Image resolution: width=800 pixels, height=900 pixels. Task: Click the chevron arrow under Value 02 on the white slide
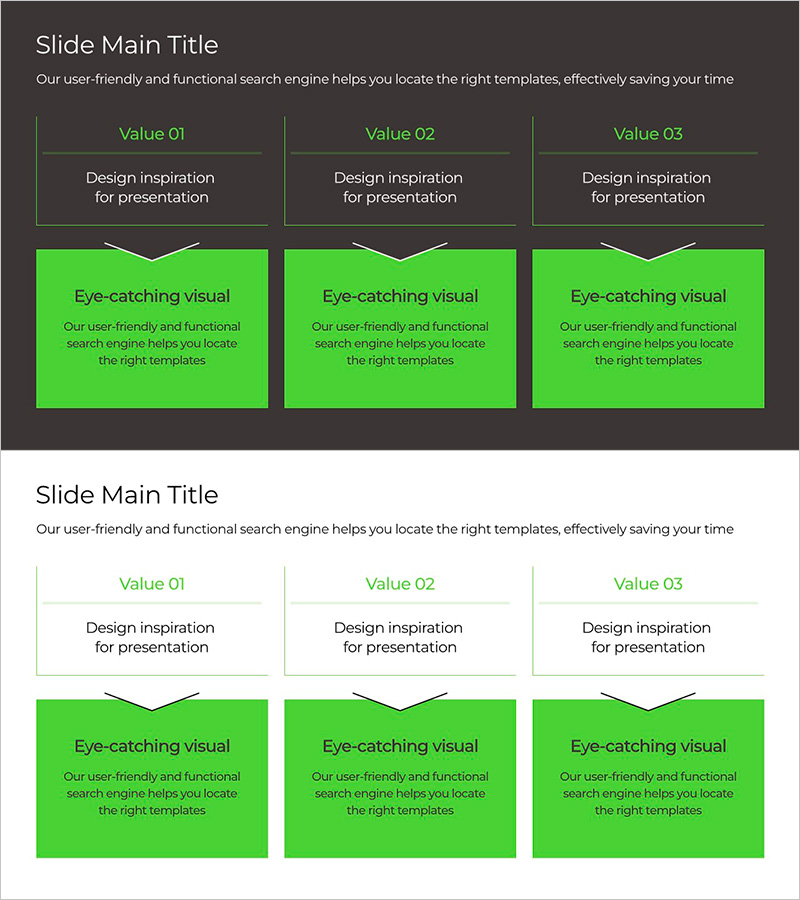pos(400,702)
